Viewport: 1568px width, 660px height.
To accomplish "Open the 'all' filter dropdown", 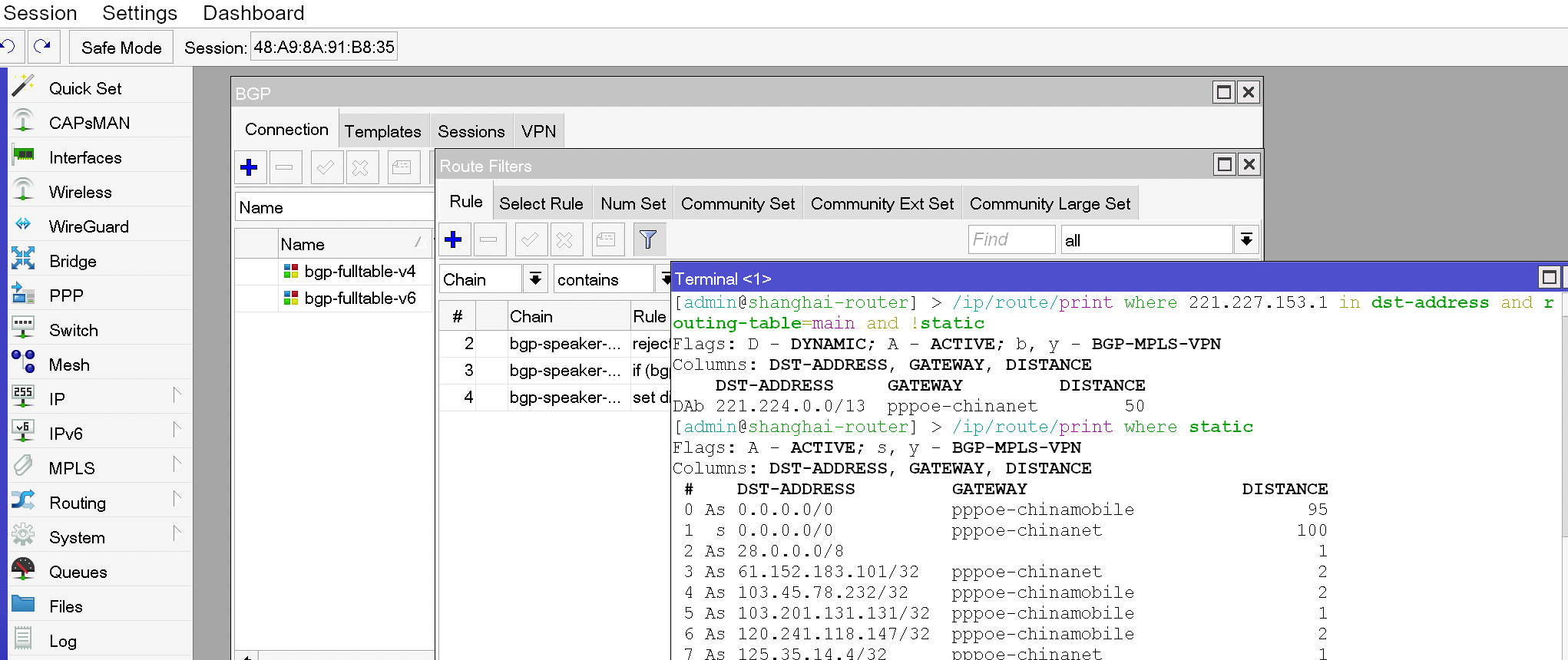I will [x=1246, y=240].
